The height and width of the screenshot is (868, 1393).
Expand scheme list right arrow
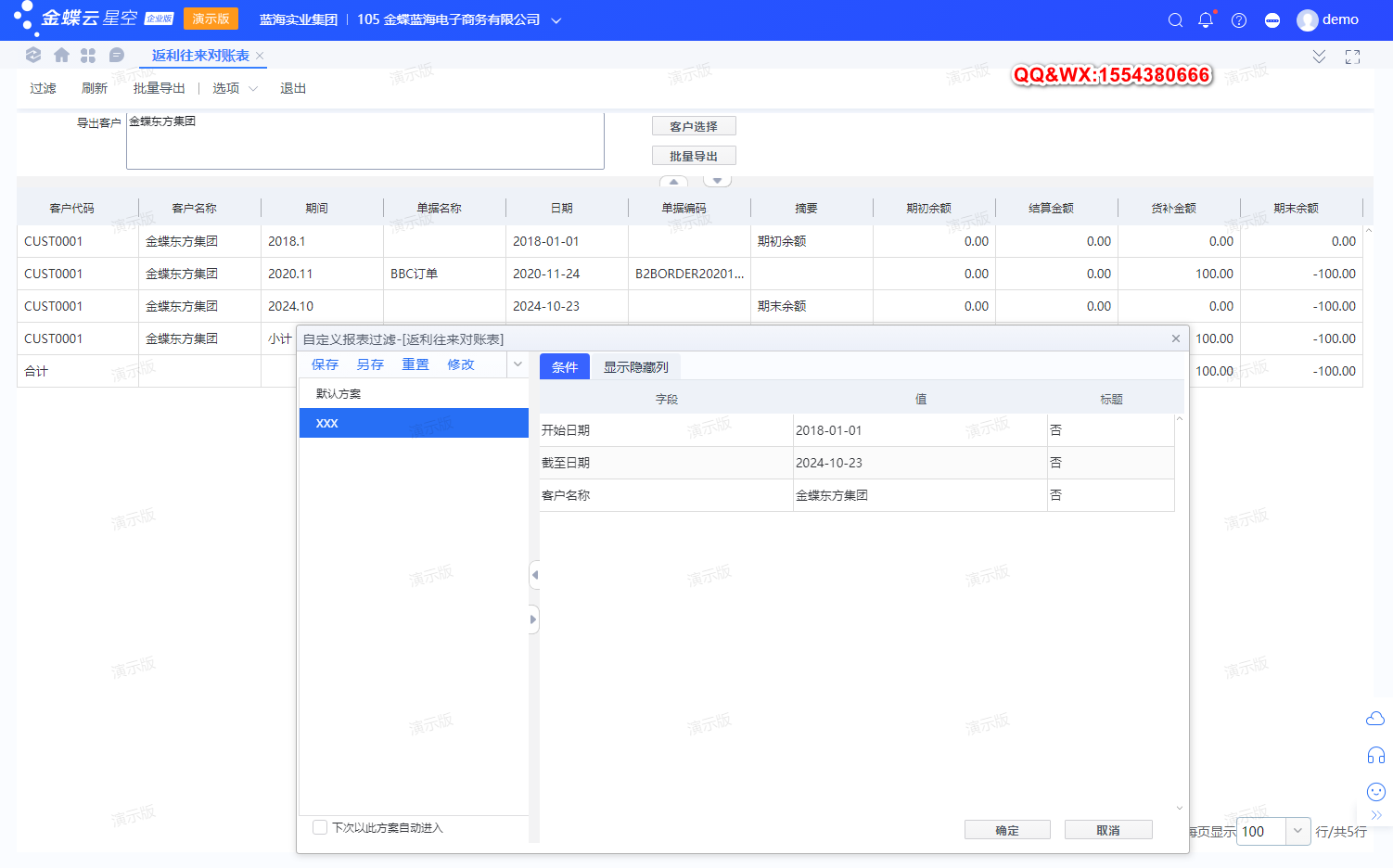point(534,619)
